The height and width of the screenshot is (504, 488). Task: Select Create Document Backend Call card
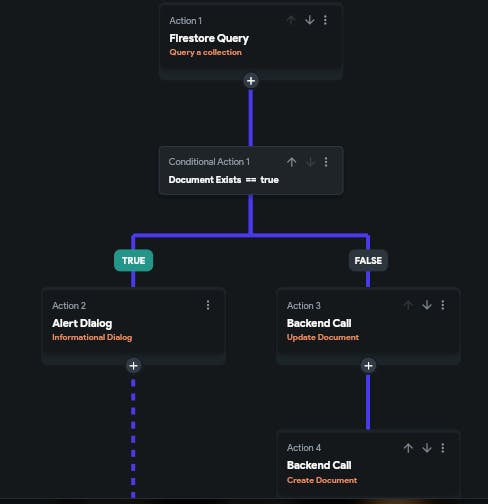pyautogui.click(x=368, y=465)
